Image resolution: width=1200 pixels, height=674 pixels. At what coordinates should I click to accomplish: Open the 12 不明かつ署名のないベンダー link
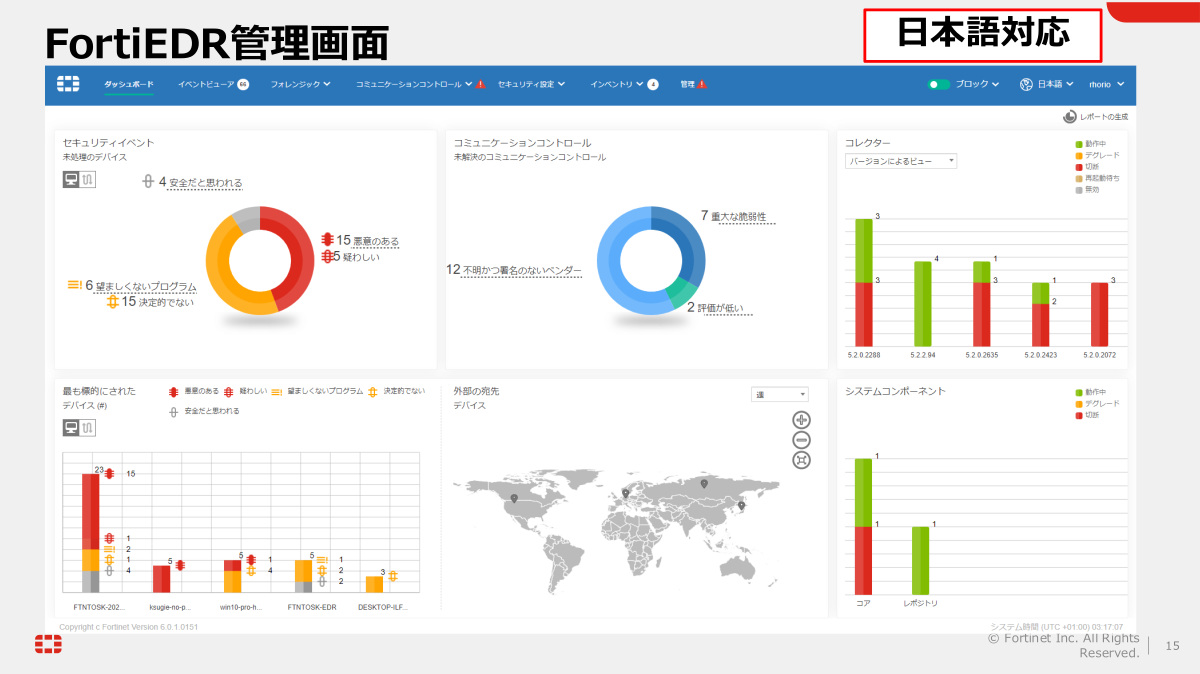513,270
